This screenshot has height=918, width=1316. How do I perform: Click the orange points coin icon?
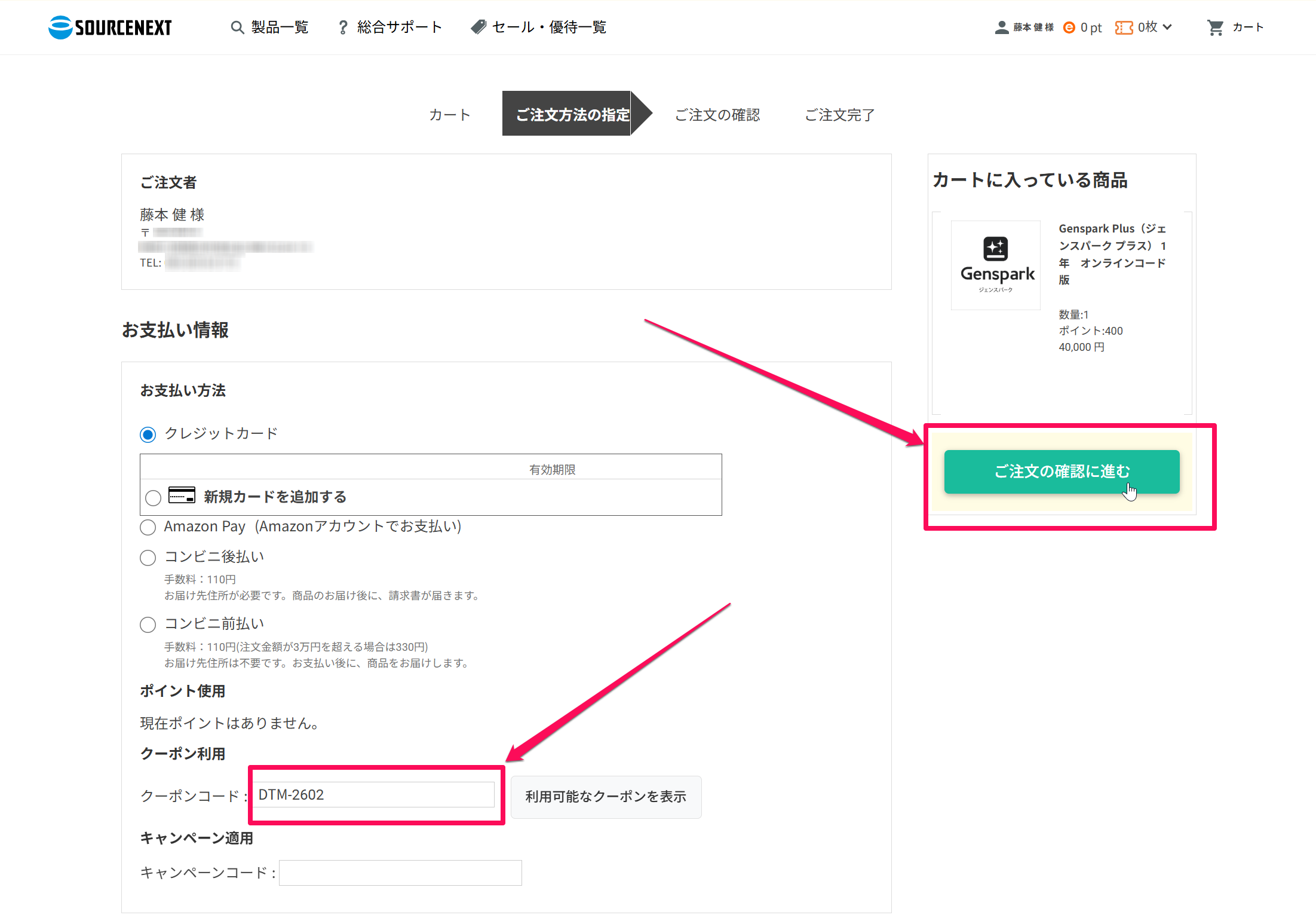click(1069, 27)
